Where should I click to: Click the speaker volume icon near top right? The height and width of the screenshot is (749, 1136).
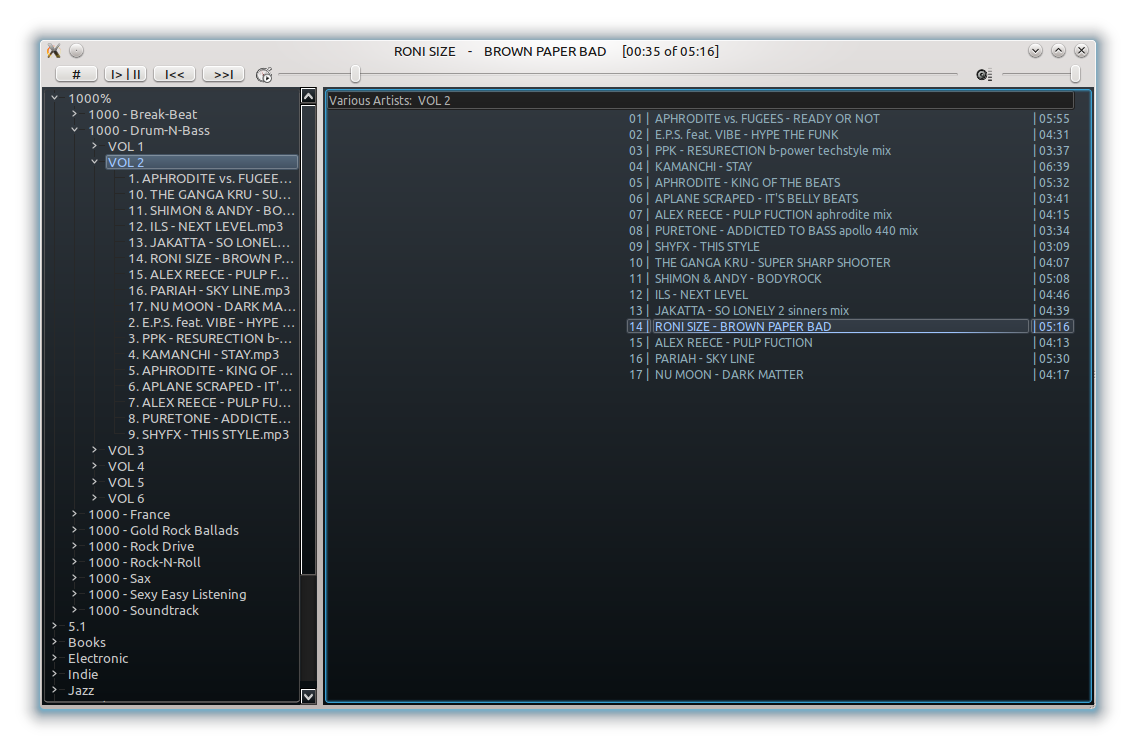[982, 74]
